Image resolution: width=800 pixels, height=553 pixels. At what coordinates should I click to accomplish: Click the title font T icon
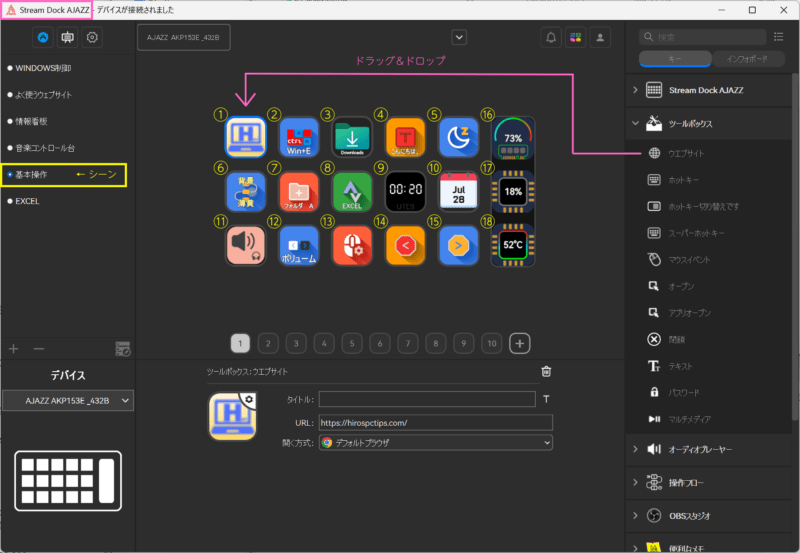tap(546, 399)
